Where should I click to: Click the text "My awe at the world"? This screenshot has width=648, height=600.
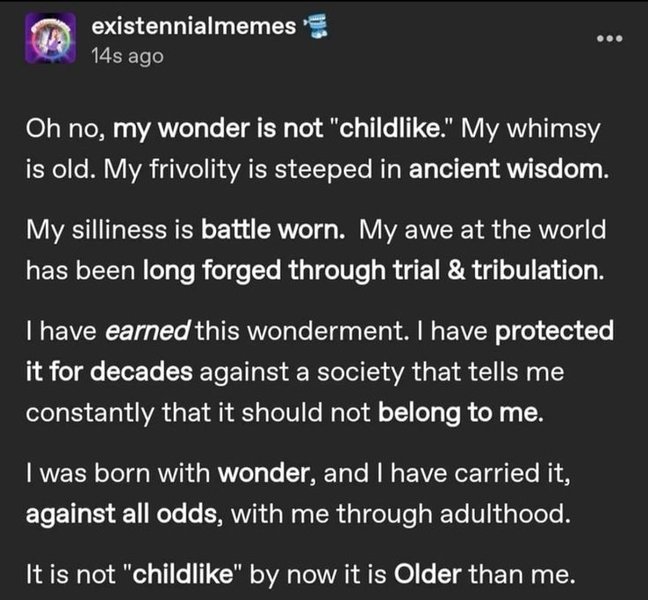point(482,230)
